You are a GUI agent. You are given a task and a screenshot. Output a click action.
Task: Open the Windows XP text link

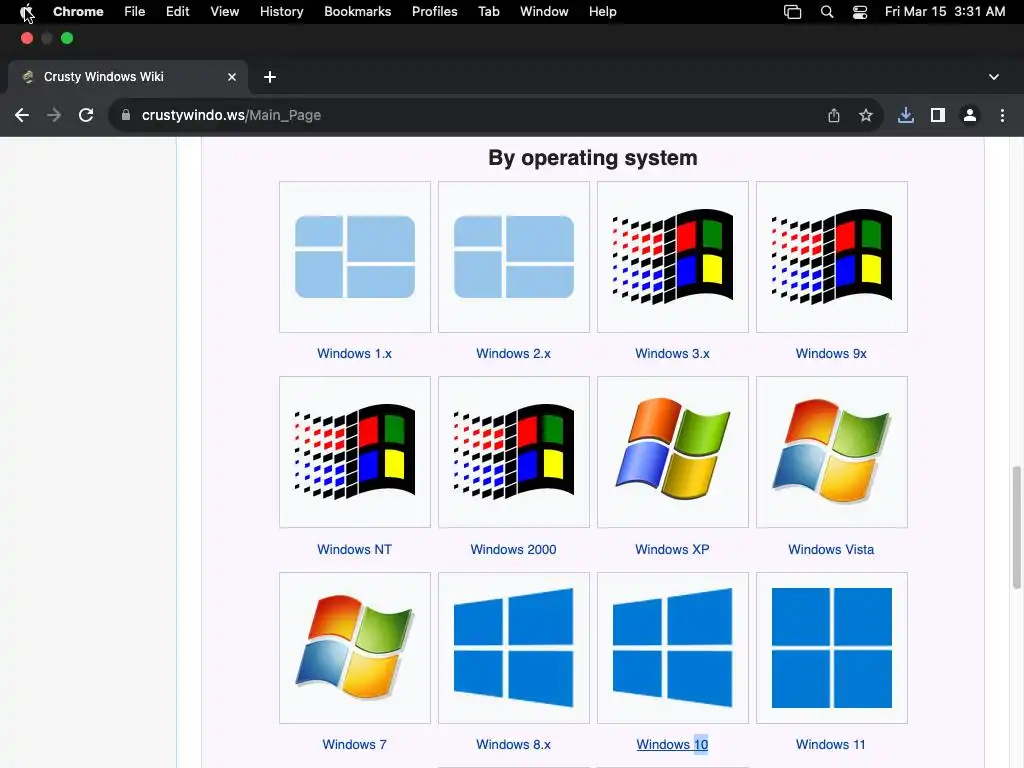673,549
